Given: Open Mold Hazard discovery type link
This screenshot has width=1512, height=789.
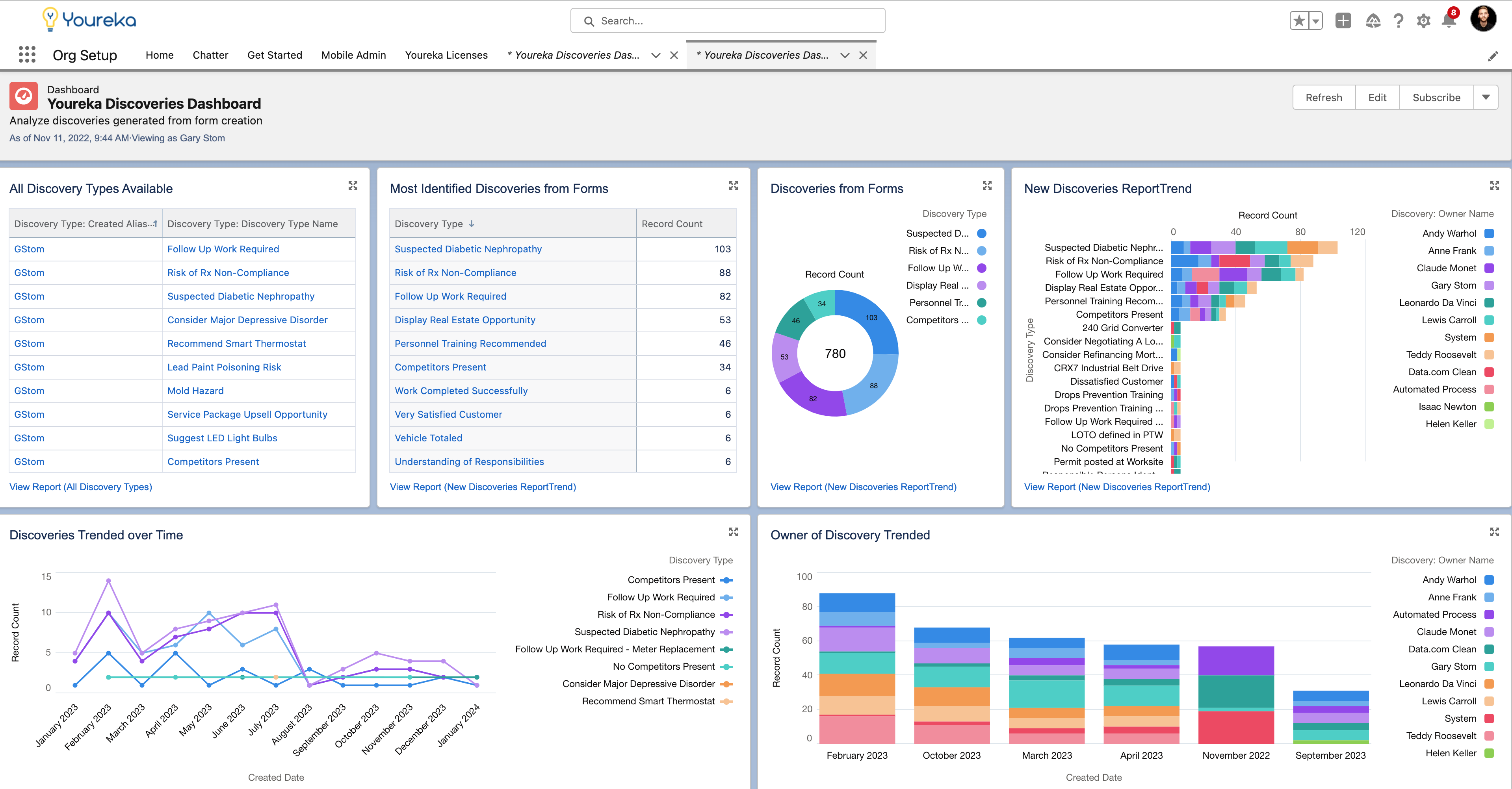Looking at the screenshot, I should (x=195, y=391).
